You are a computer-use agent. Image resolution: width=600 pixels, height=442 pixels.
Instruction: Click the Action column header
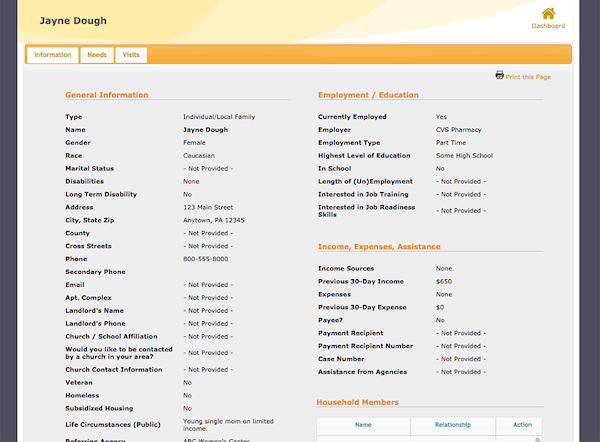522,425
